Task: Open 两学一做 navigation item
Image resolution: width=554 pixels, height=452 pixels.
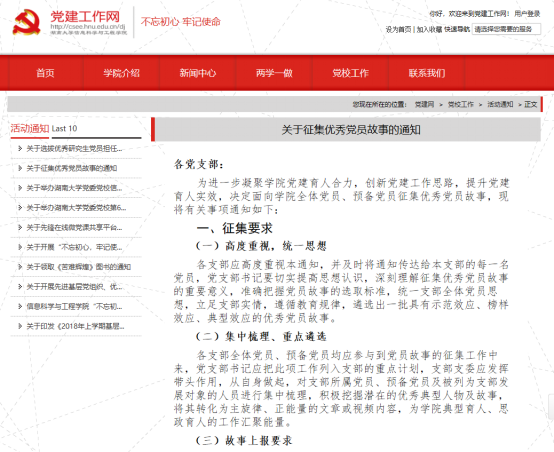Action: [x=274, y=73]
